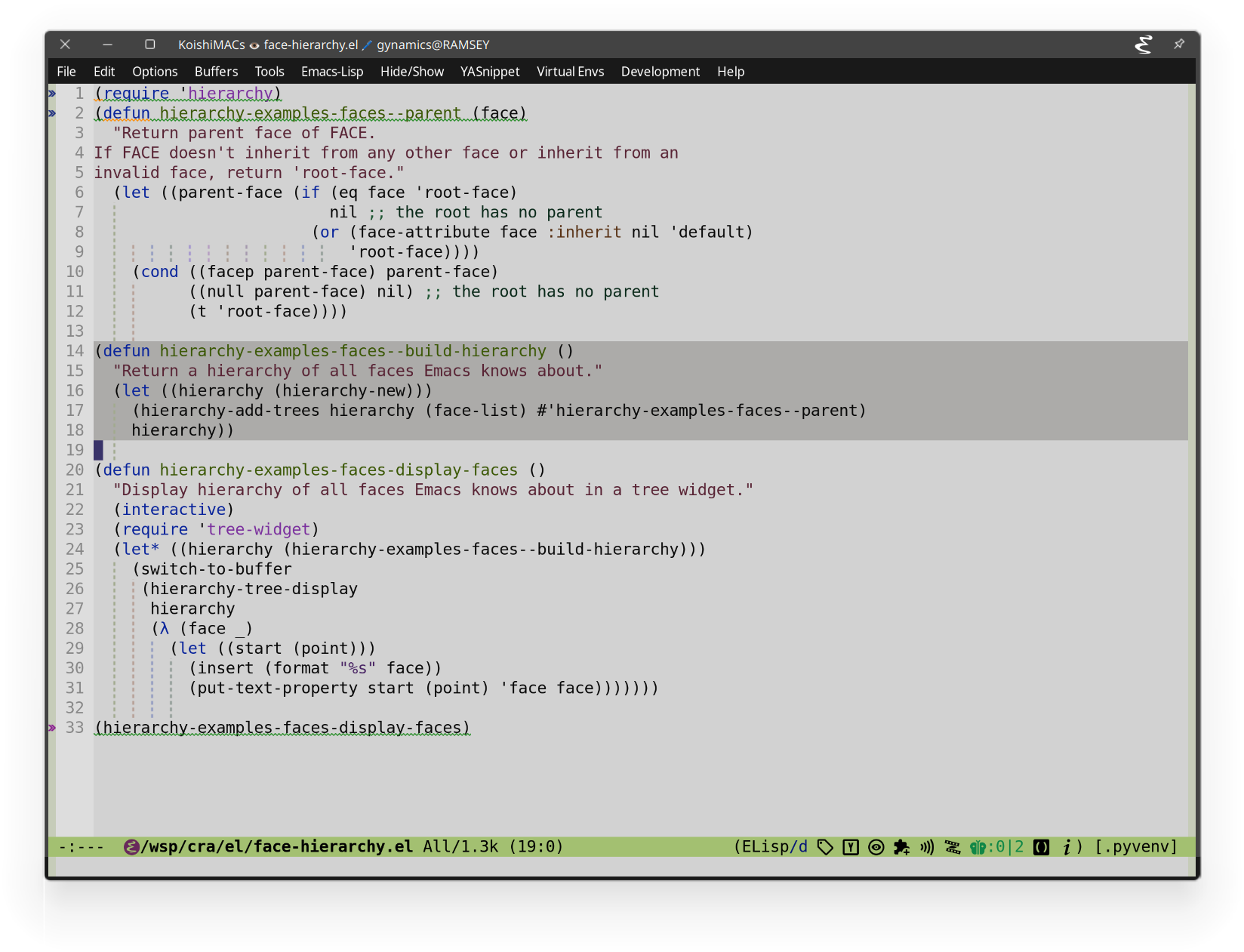Open the Tools menu
Screen dimensions: 1244x952
point(269,72)
